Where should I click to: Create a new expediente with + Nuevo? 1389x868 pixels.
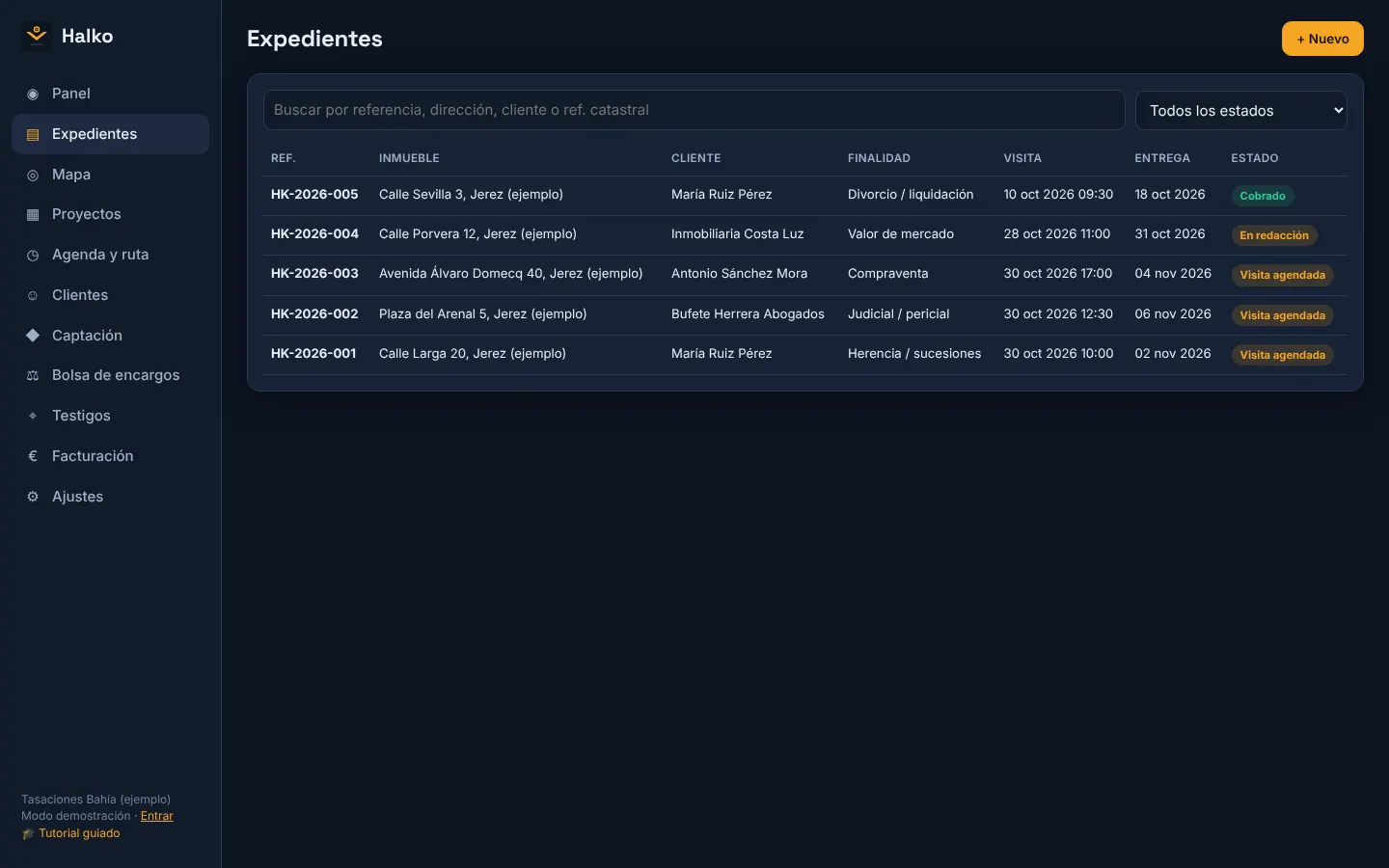1322,39
